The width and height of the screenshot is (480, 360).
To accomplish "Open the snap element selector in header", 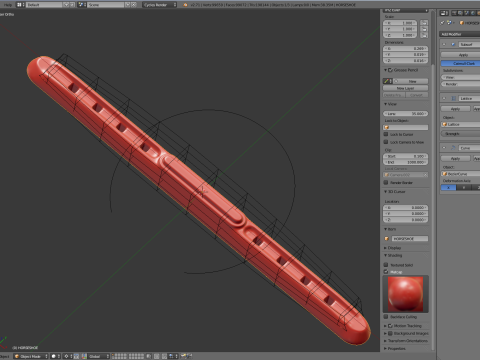I will click(172, 356).
